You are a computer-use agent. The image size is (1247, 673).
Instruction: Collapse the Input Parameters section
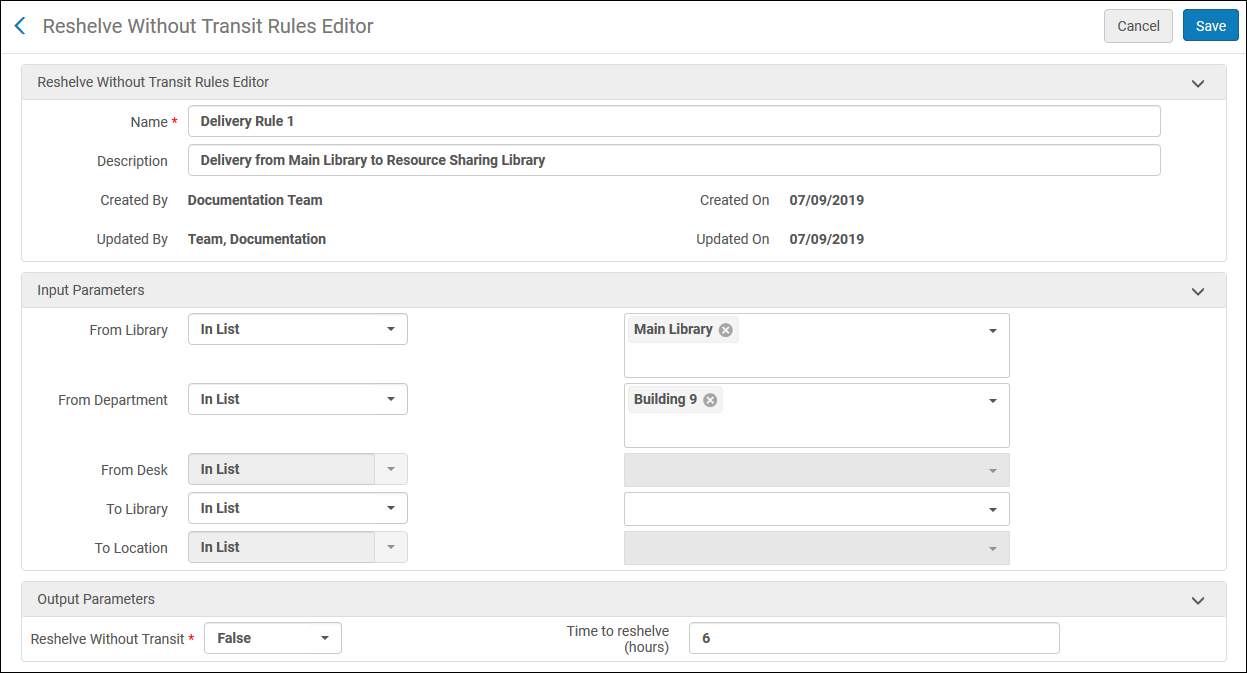point(1197,291)
